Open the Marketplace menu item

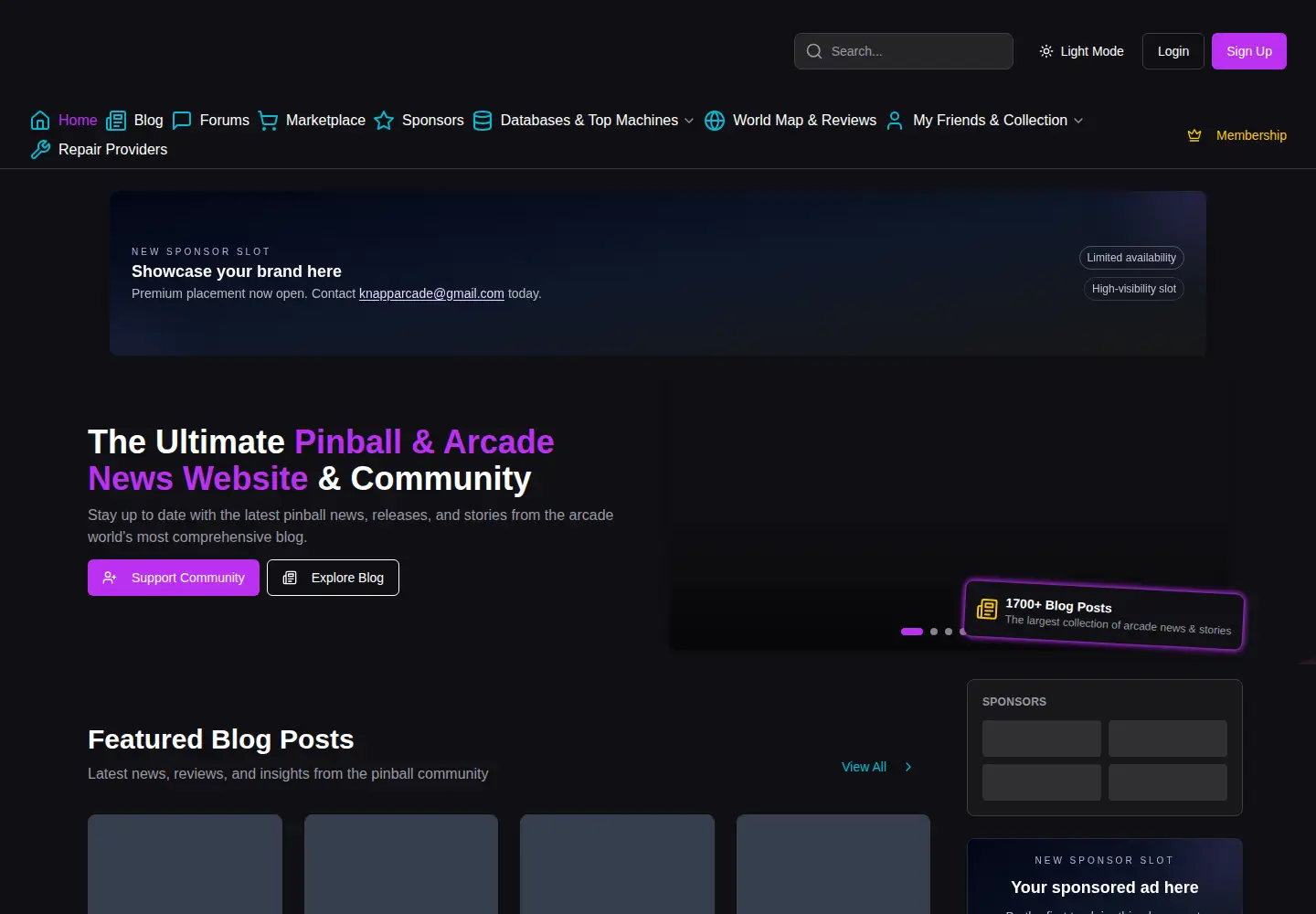312,121
